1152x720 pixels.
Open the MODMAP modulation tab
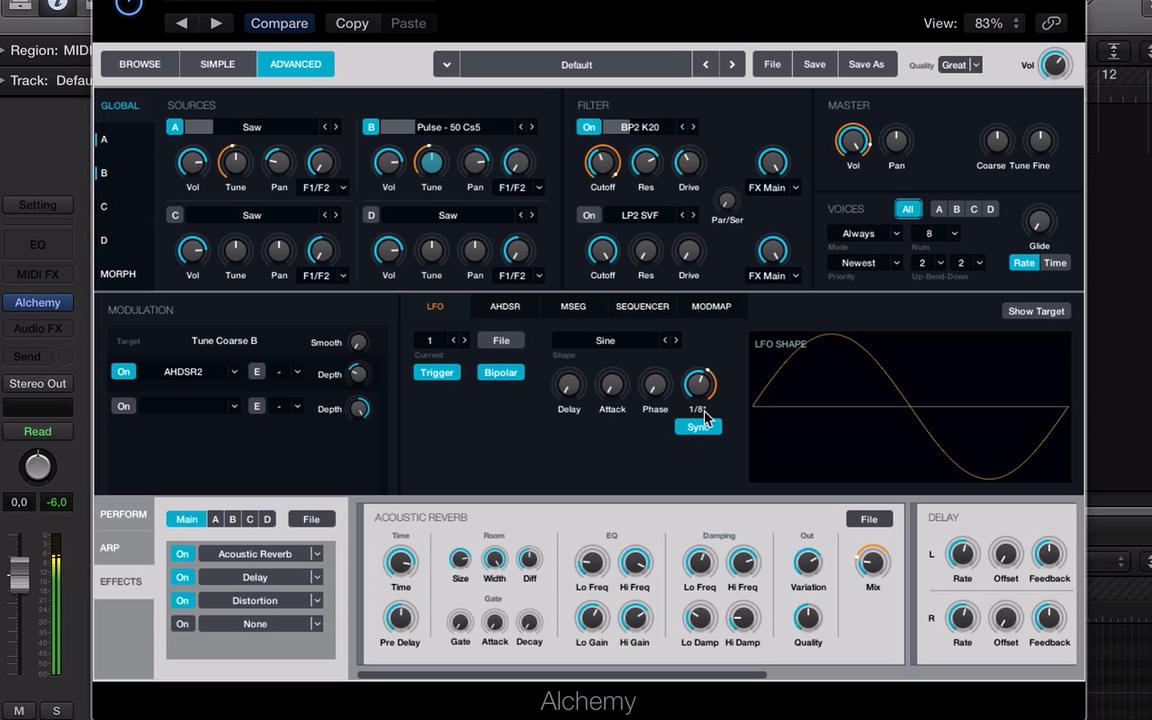pos(711,306)
